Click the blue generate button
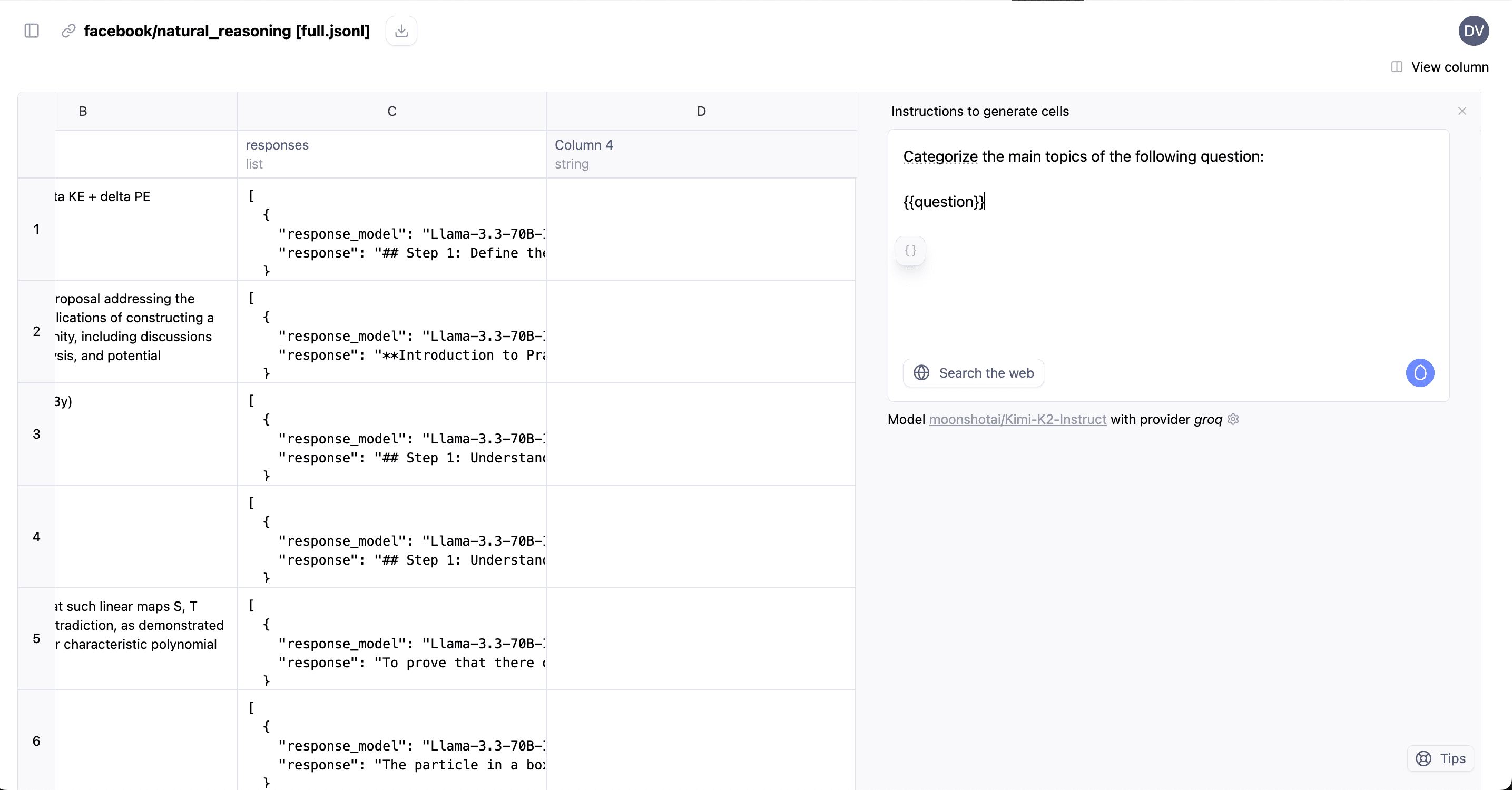The height and width of the screenshot is (790, 1512). pyautogui.click(x=1420, y=373)
